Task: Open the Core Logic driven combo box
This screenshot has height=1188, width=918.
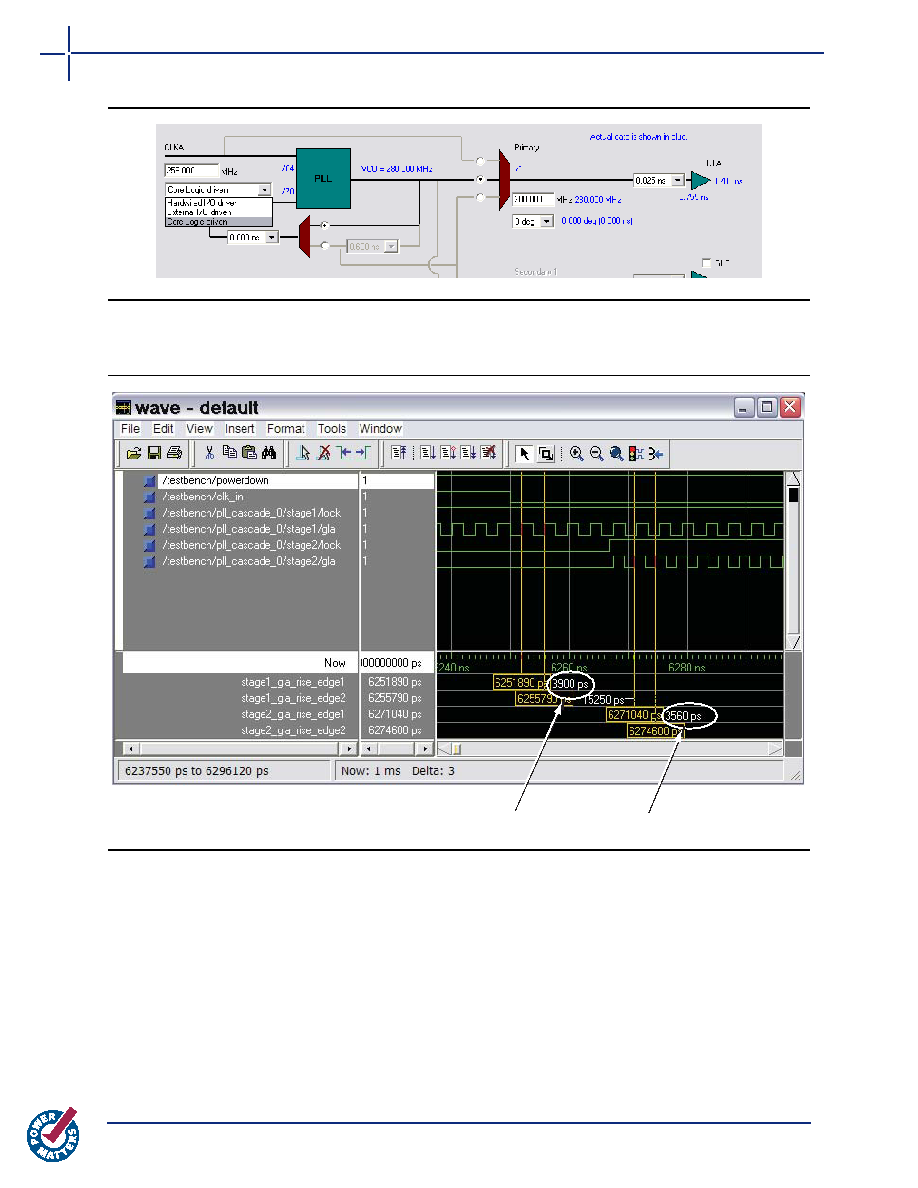Action: click(218, 189)
